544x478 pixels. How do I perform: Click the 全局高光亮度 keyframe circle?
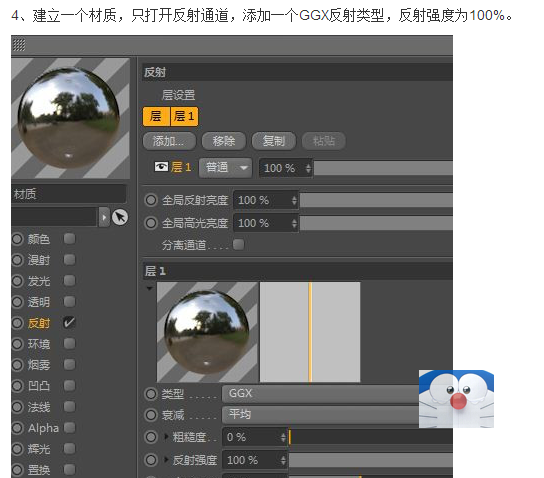[x=151, y=223]
